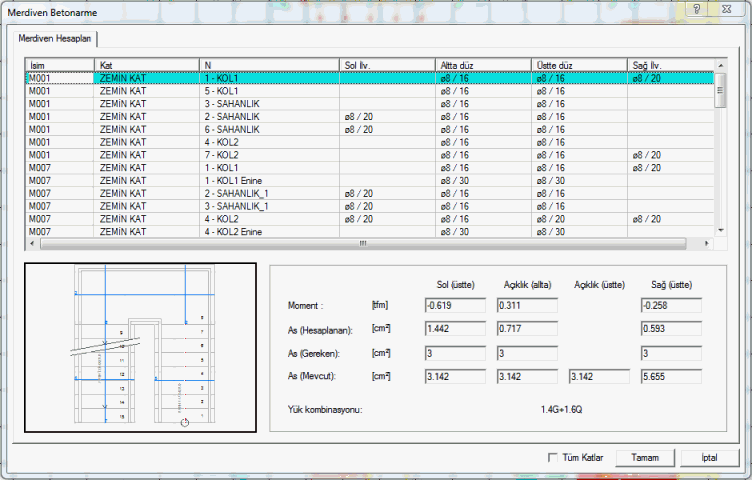The height and width of the screenshot is (480, 752).
Task: Click the table's scroll up arrow
Action: [x=720, y=65]
